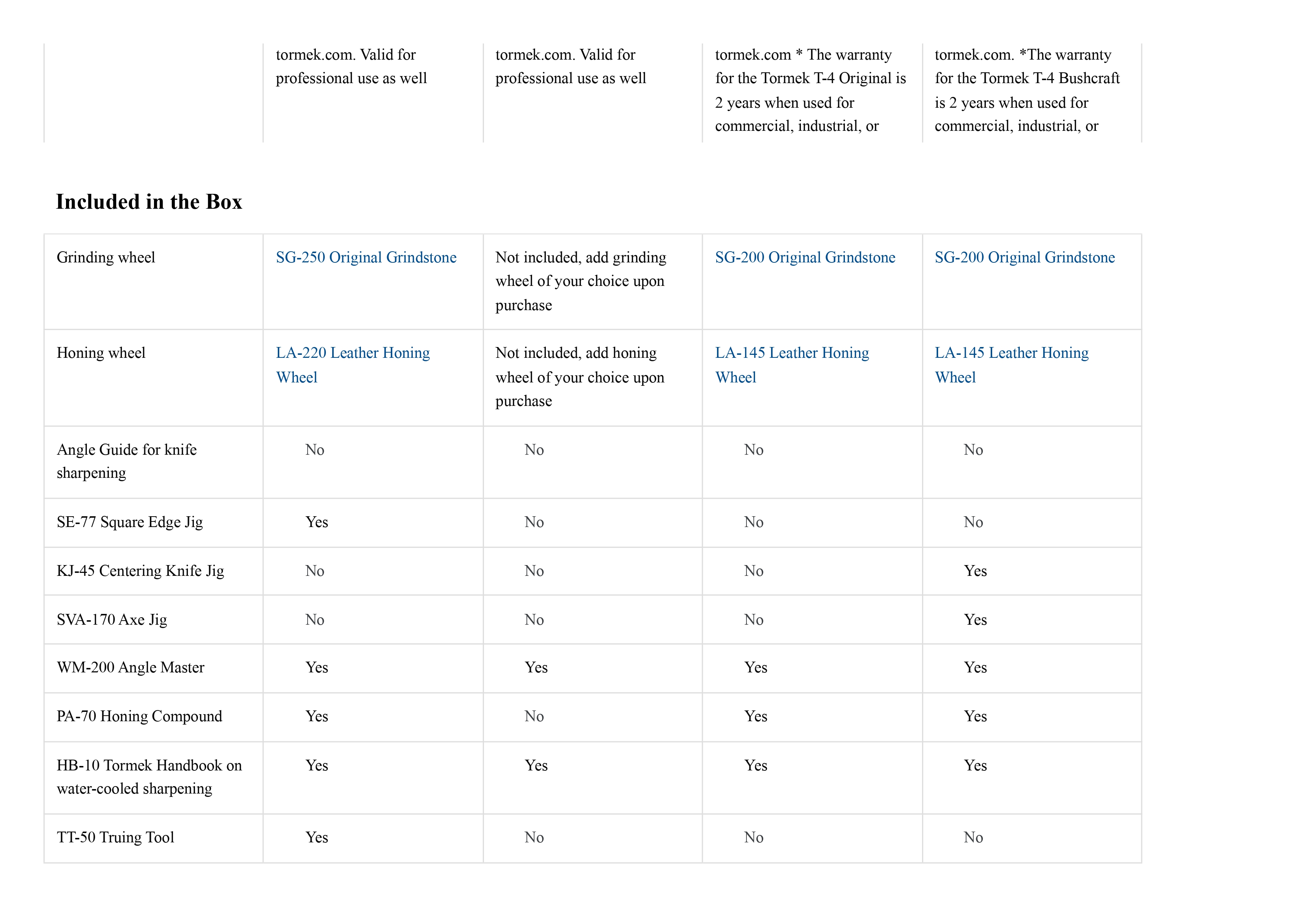1308x924 pixels.
Task: Click the 'WM-200 Angle Master' row label
Action: tap(131, 668)
